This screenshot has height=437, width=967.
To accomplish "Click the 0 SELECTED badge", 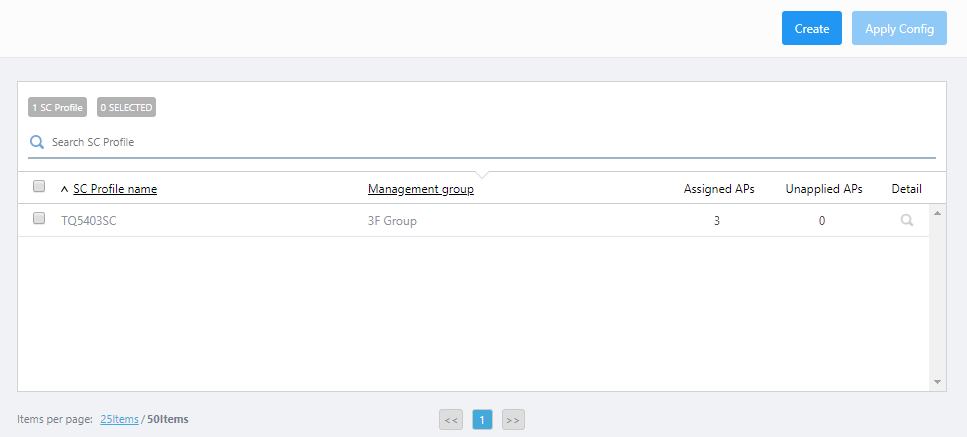I will click(x=126, y=107).
